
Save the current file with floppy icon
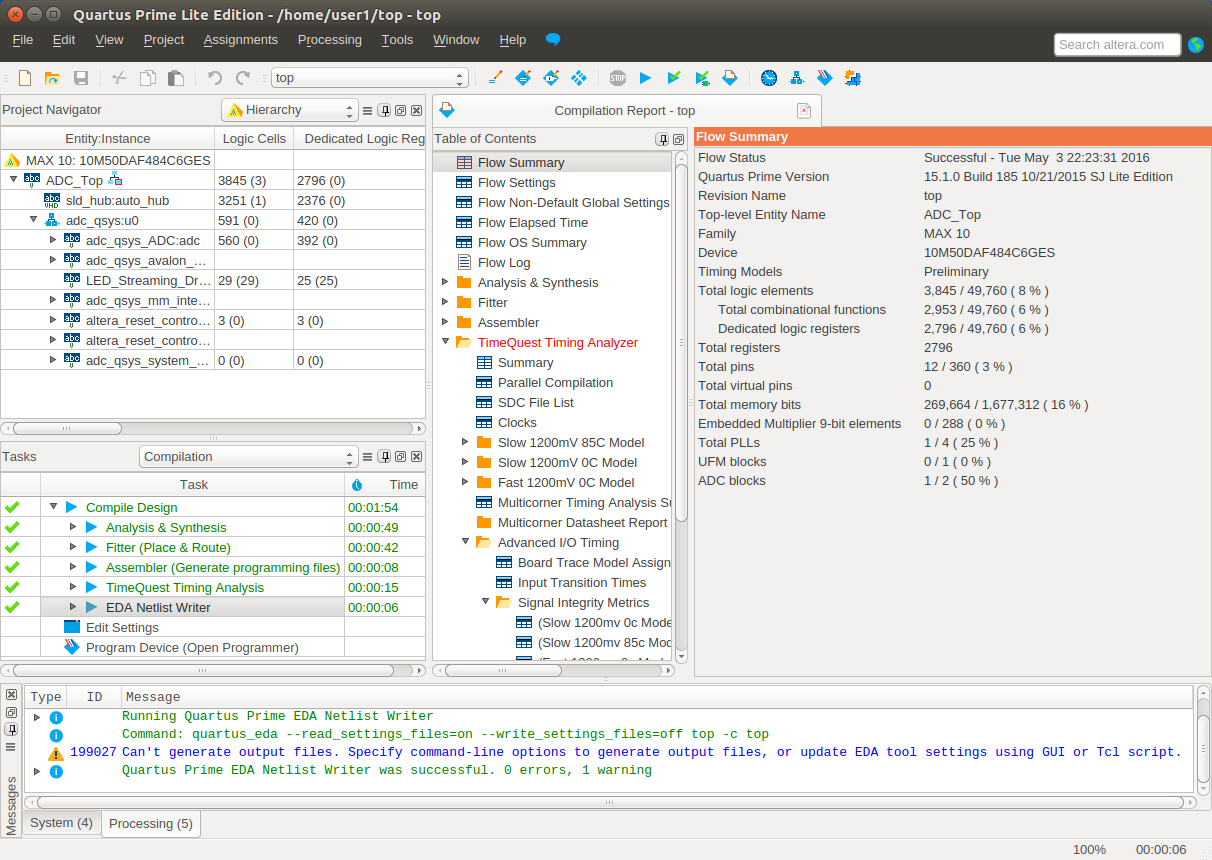[x=81, y=78]
